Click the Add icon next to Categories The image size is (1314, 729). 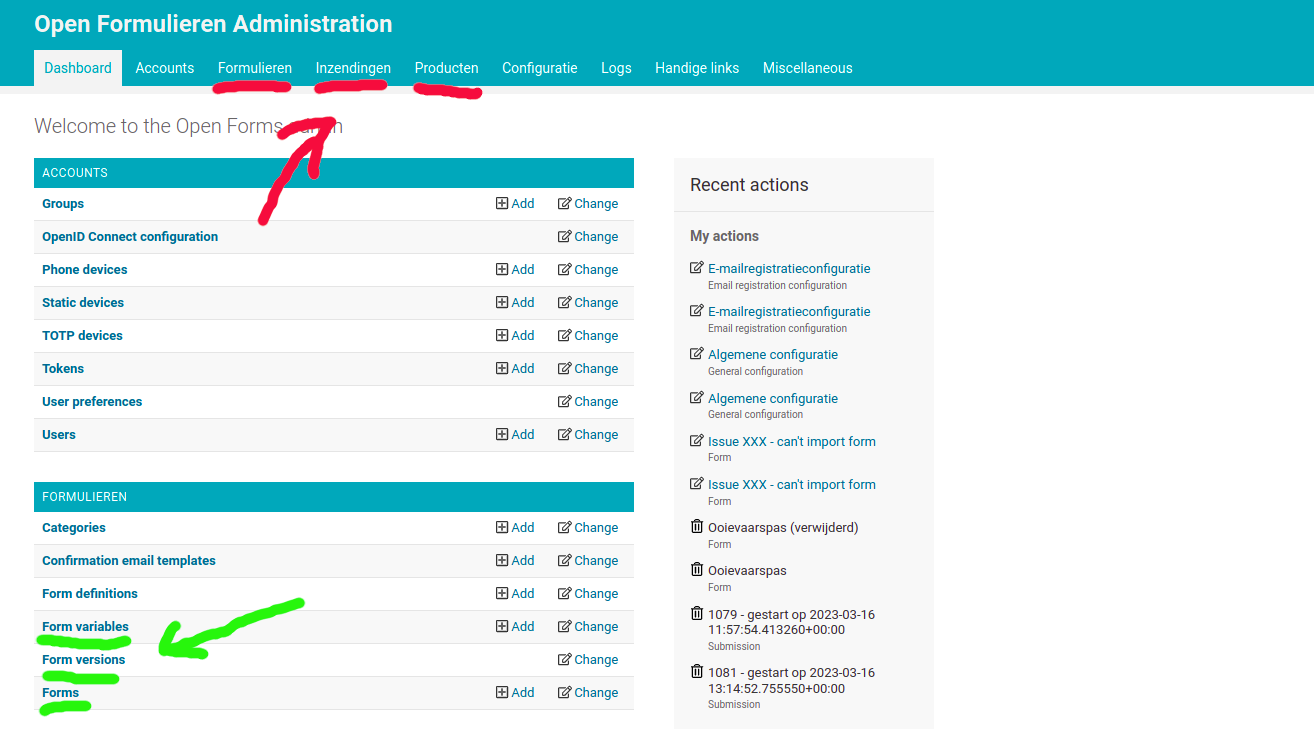(x=501, y=527)
